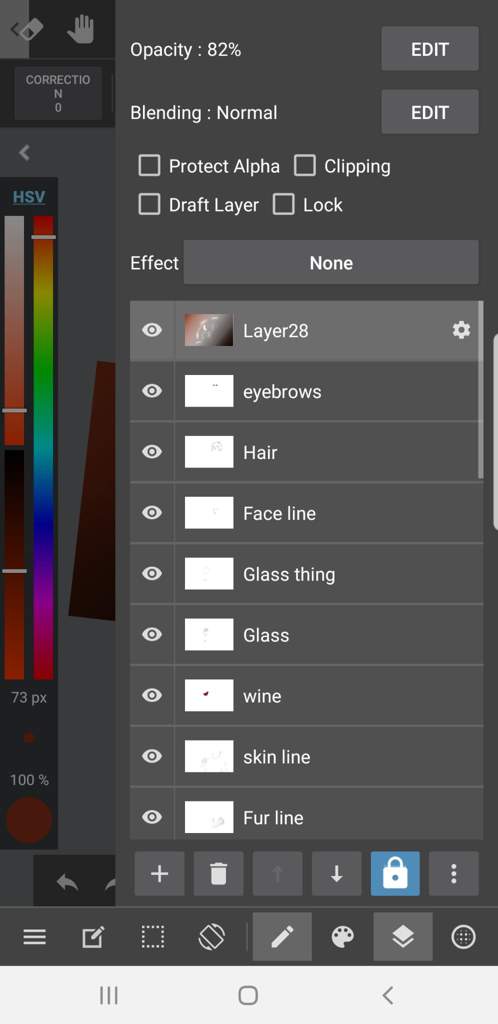The height and width of the screenshot is (1024, 498).
Task: Collapse the color panel with left chevron
Action: click(x=25, y=153)
